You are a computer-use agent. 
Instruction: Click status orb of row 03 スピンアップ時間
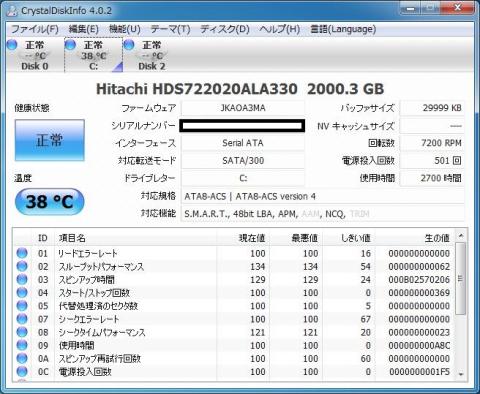point(22,279)
